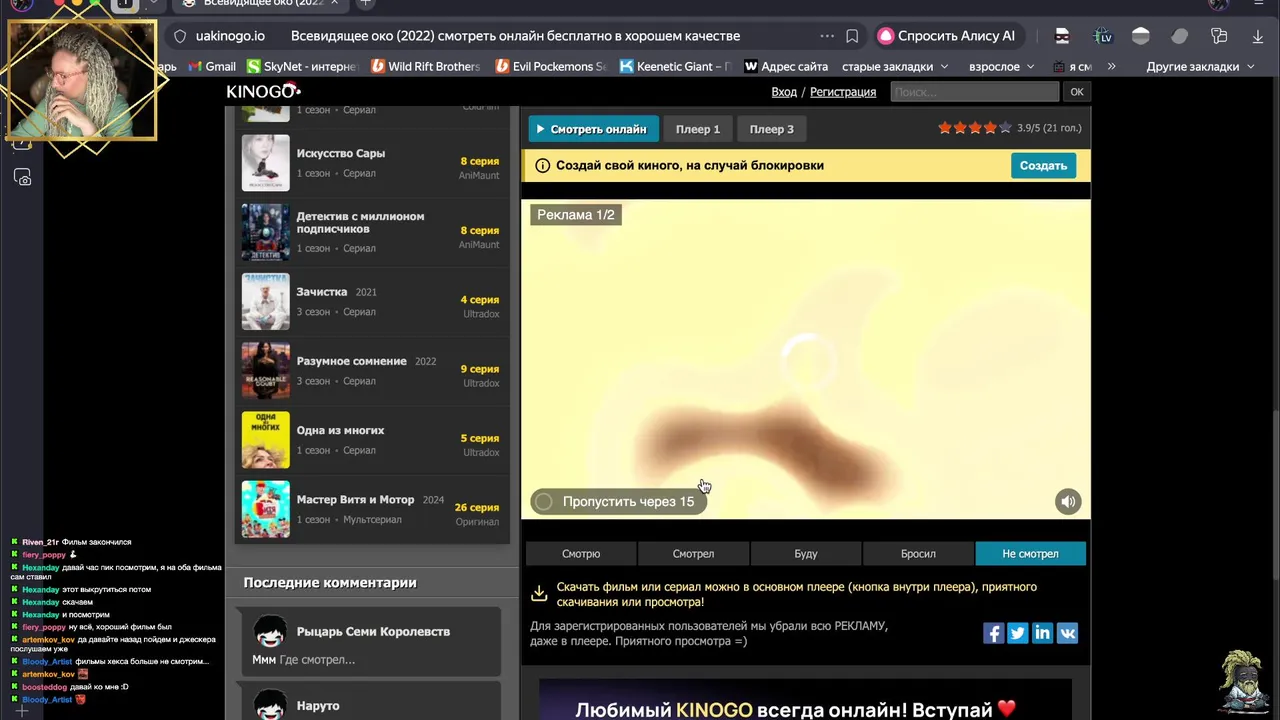Click Регистрация link

click(843, 92)
